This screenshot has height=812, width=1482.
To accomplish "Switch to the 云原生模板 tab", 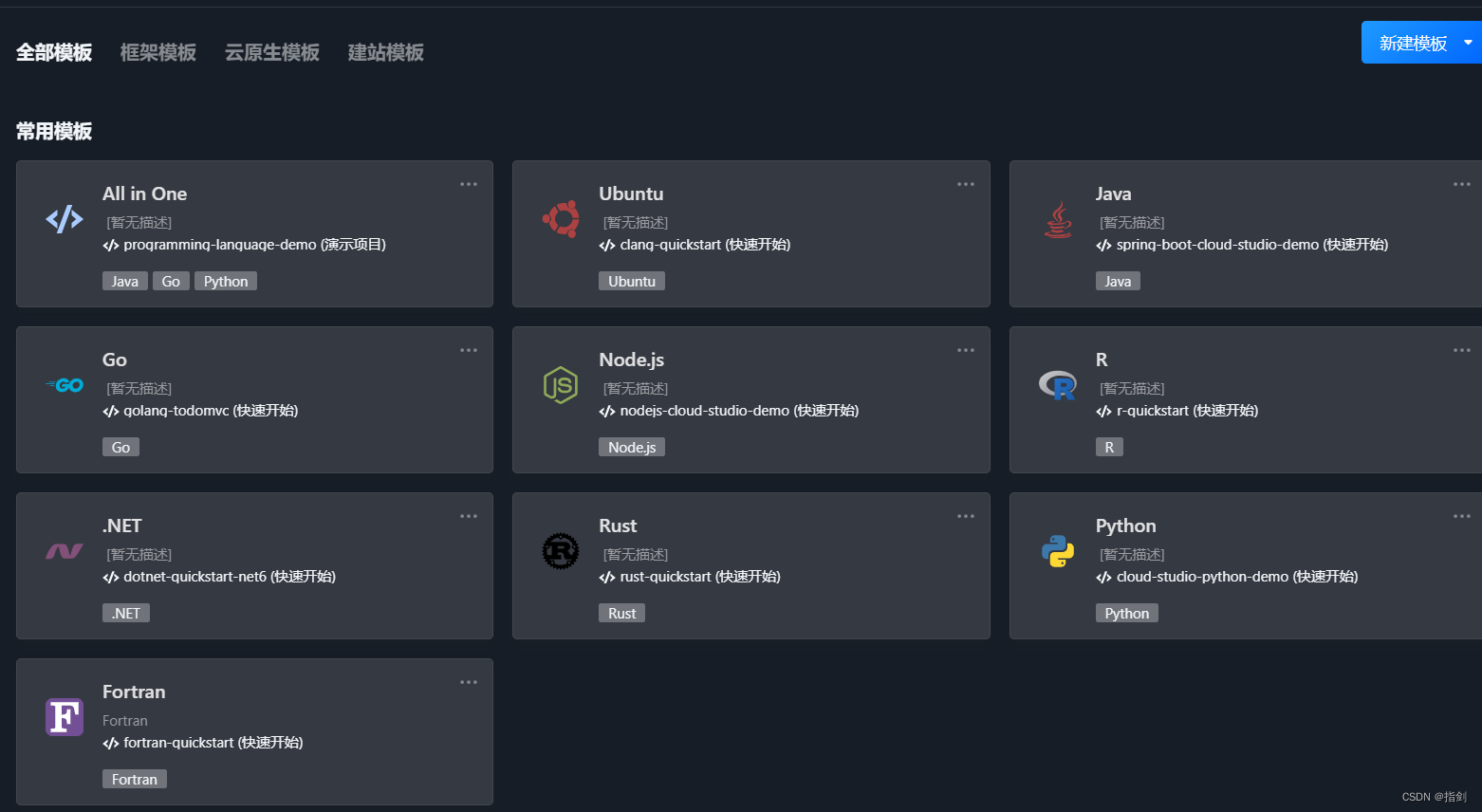I will [272, 52].
